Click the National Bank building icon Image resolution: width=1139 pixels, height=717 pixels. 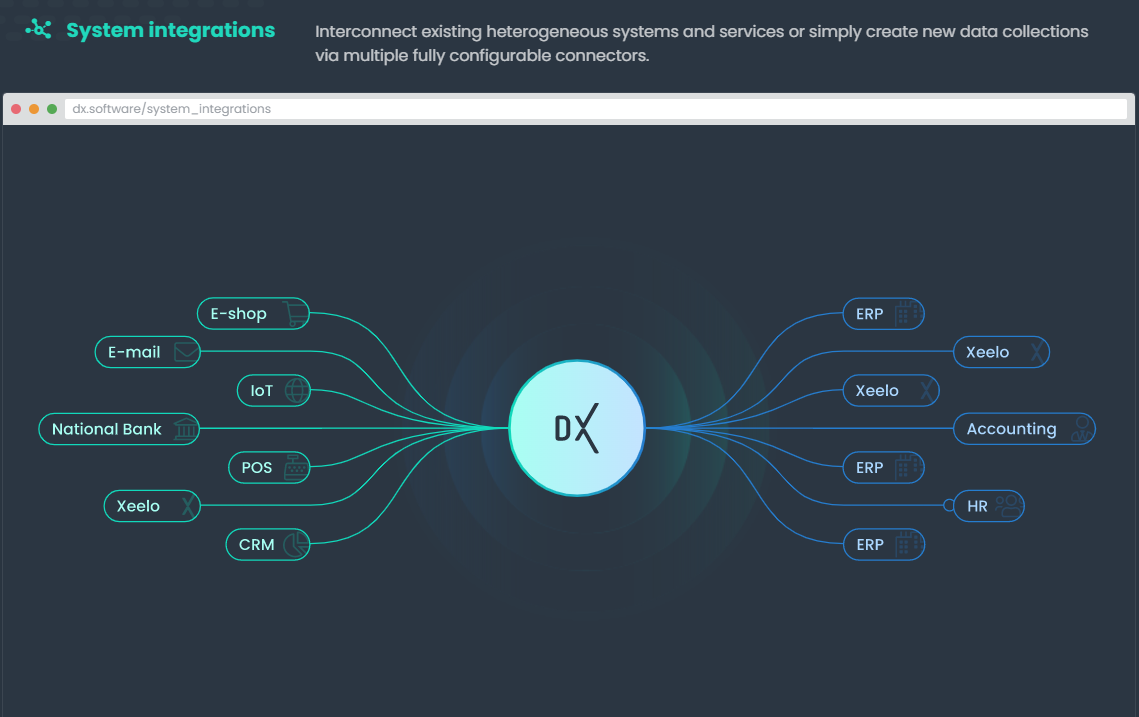point(185,429)
